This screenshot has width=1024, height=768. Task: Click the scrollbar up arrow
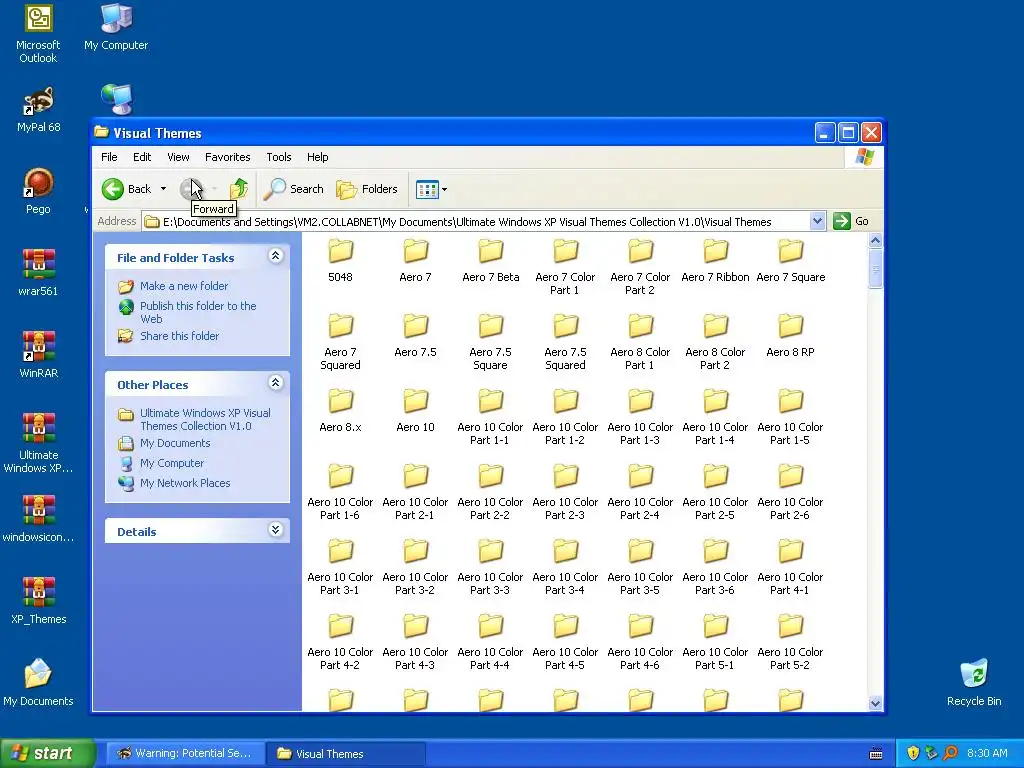(875, 241)
